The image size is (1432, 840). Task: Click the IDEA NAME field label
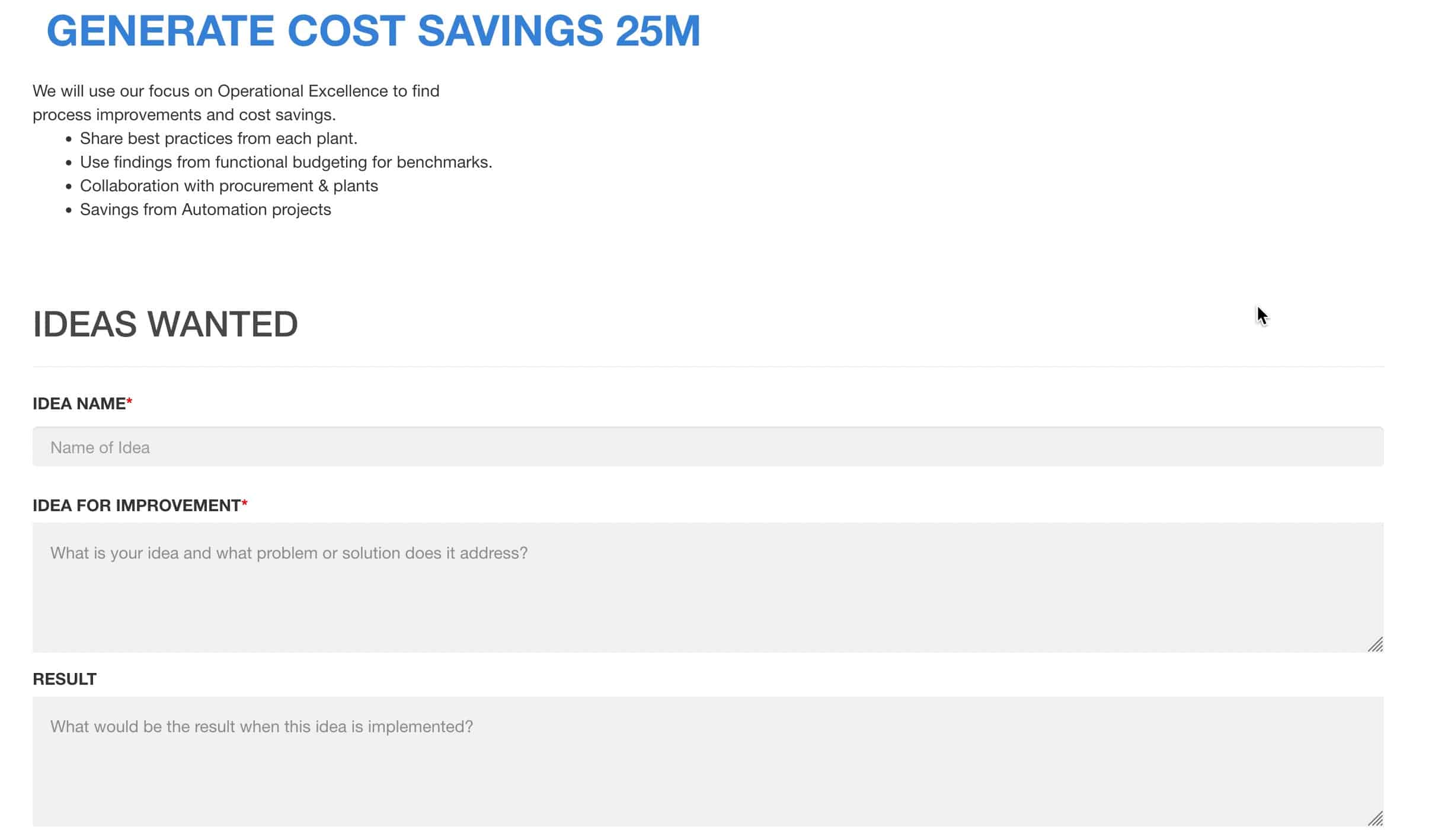(x=79, y=404)
